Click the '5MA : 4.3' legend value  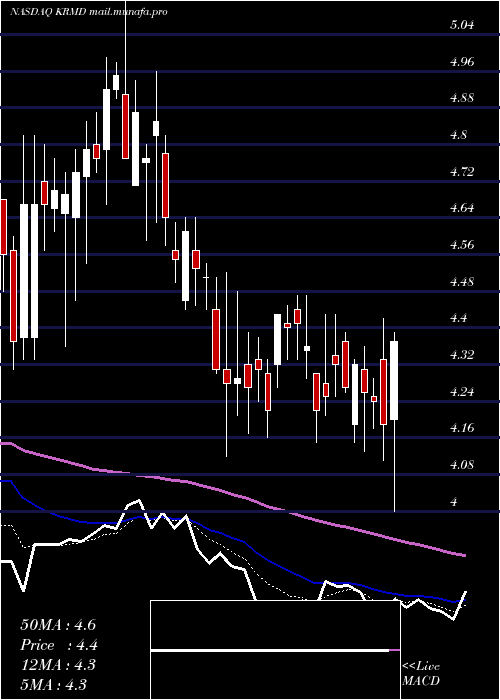[x=53, y=684]
